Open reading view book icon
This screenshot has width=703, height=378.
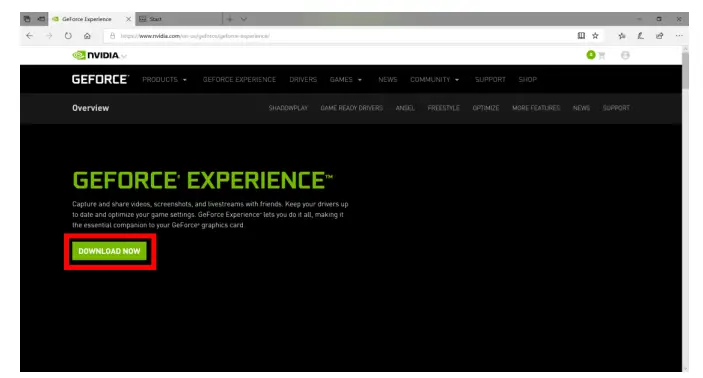point(581,35)
